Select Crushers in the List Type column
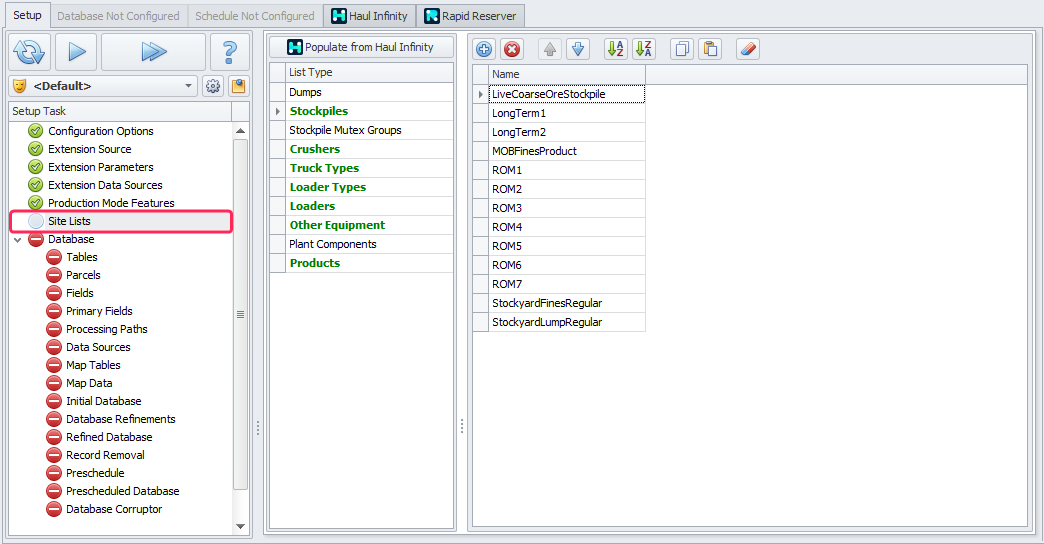This screenshot has height=544, width=1044. pyautogui.click(x=314, y=149)
